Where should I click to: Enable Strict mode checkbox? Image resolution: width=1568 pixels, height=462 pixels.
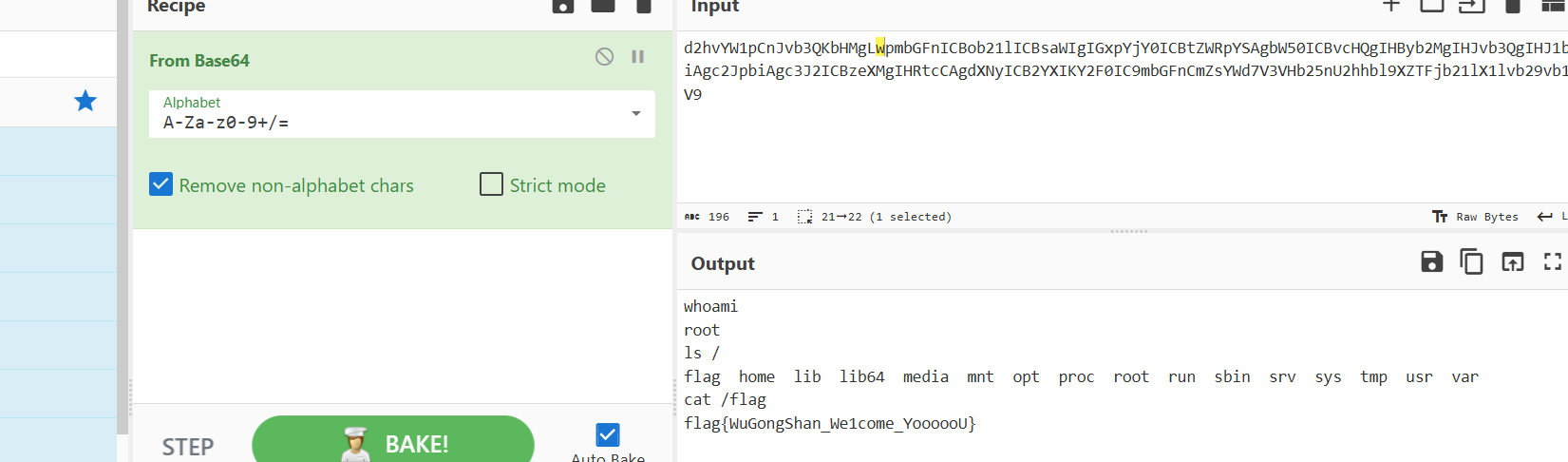pyautogui.click(x=491, y=184)
